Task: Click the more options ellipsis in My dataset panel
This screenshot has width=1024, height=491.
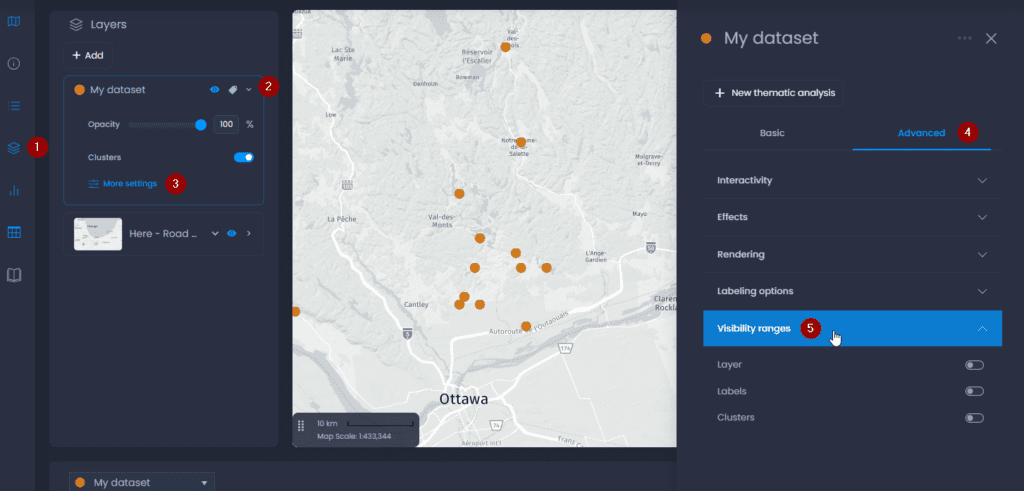Action: tap(965, 38)
